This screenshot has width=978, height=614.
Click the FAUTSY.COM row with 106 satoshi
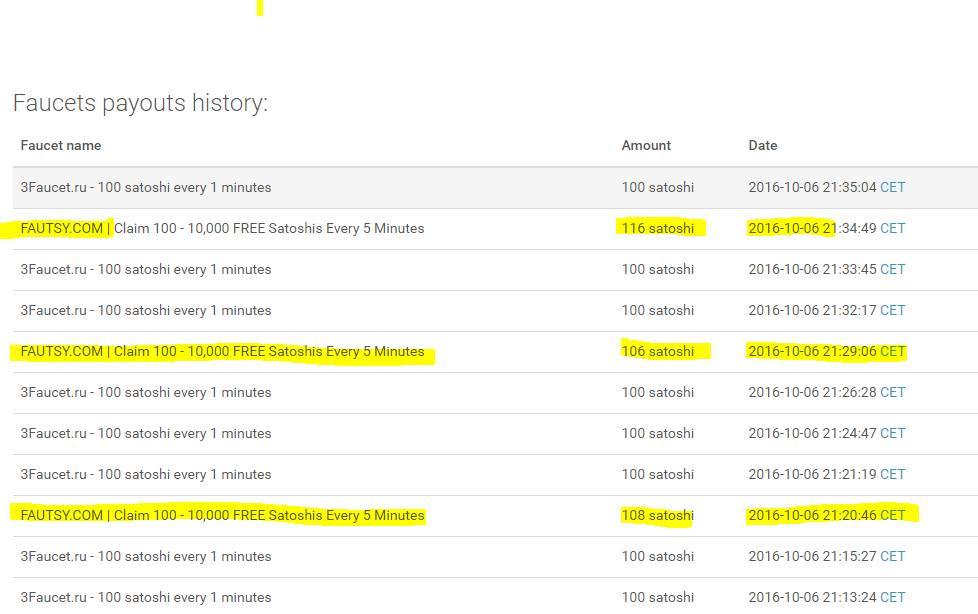tap(495, 352)
